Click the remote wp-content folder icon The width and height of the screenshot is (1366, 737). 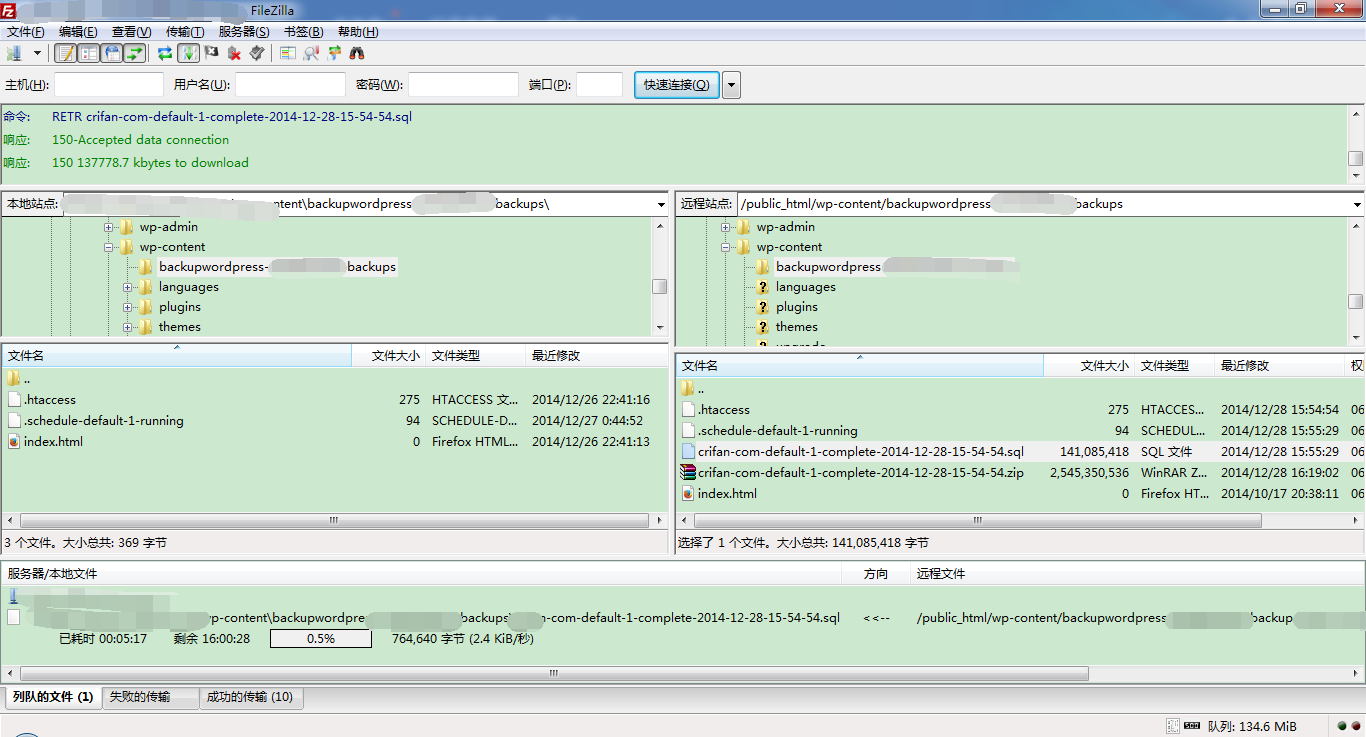tap(744, 247)
